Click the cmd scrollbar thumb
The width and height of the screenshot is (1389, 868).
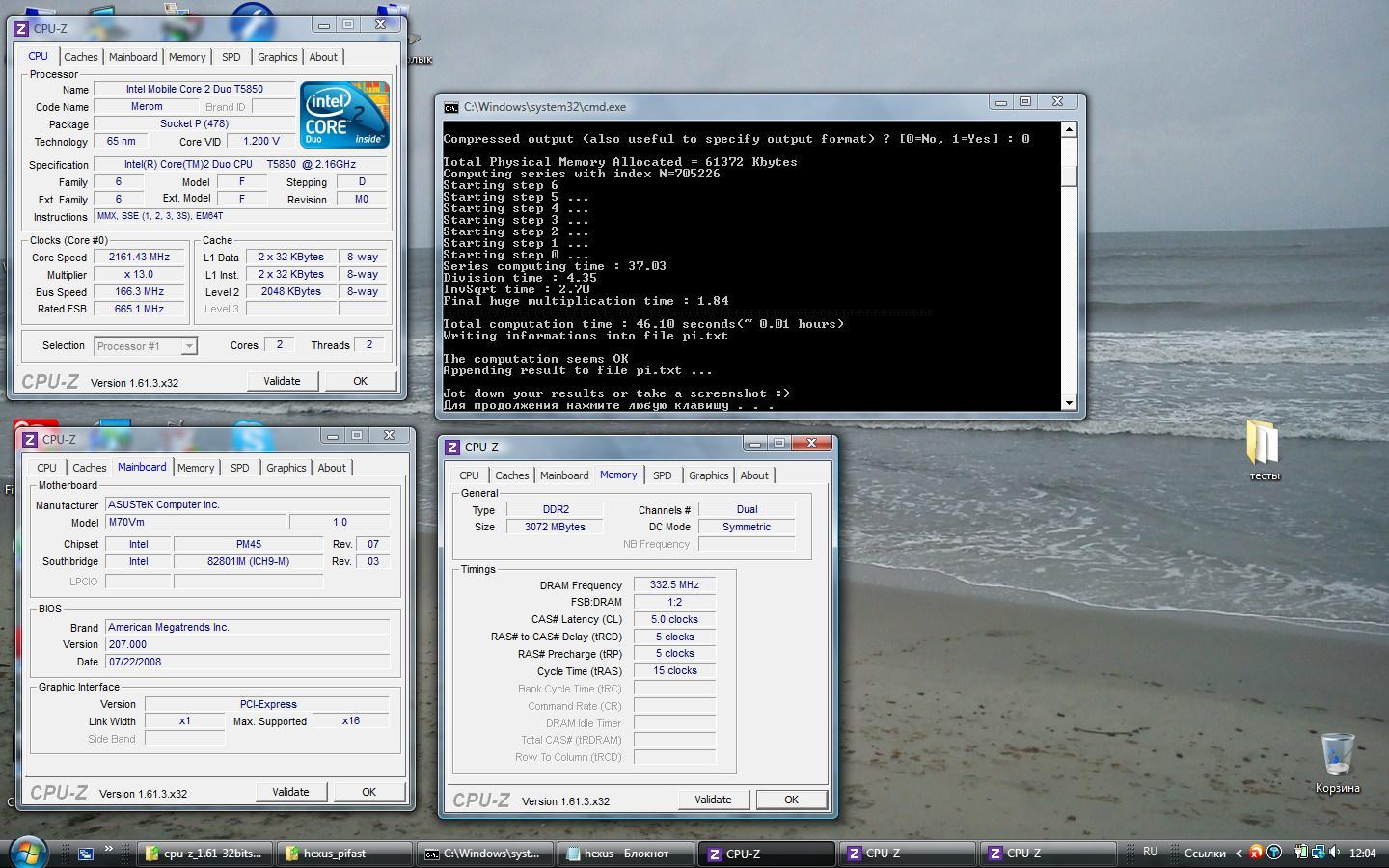[1069, 176]
